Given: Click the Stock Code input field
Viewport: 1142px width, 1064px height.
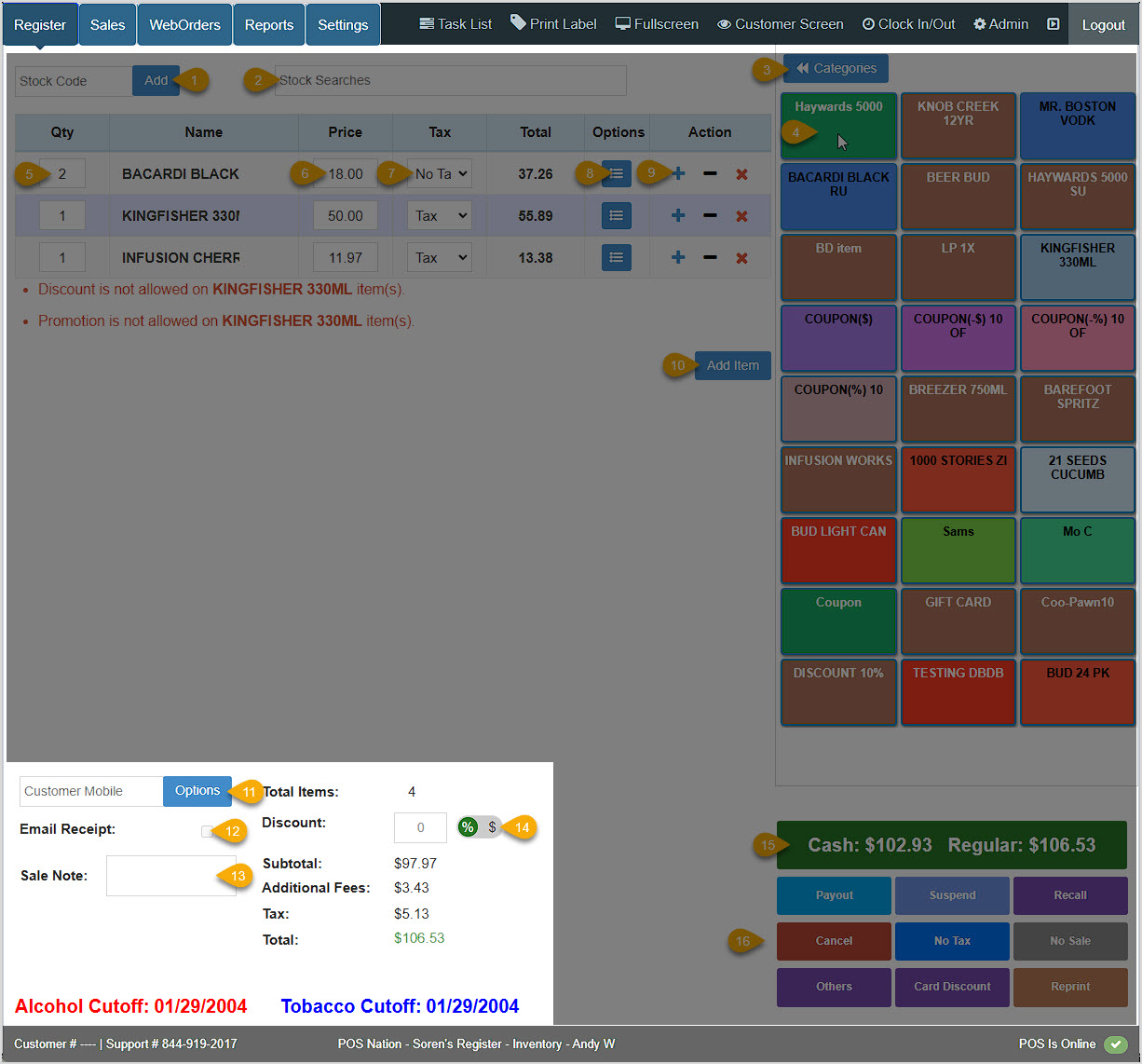Looking at the screenshot, I should pyautogui.click(x=72, y=81).
